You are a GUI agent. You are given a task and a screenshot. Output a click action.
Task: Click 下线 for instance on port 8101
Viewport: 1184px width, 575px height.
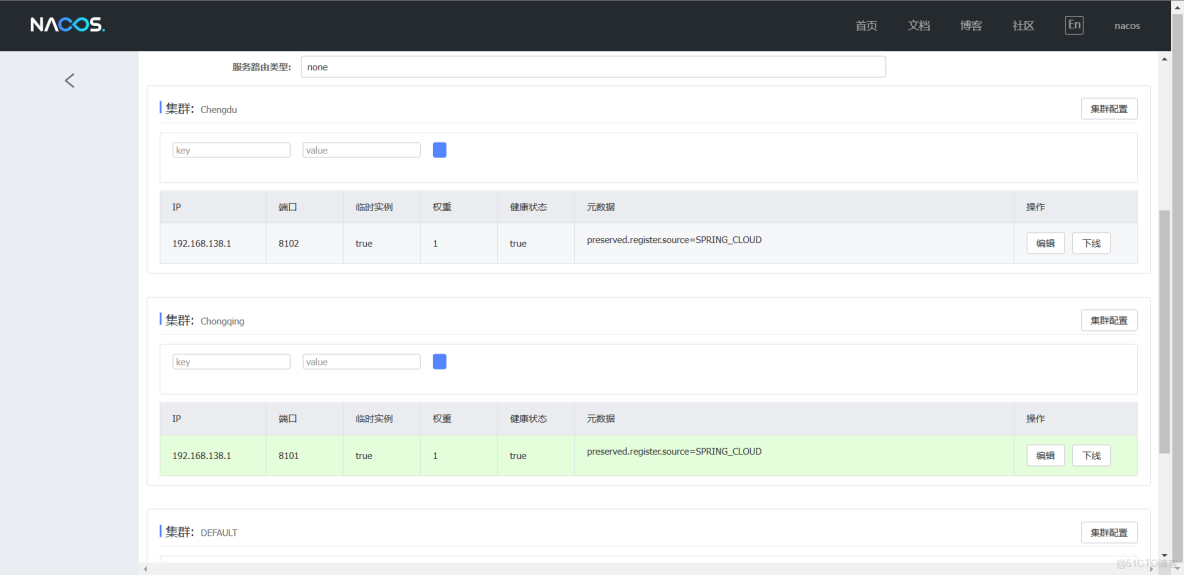[1092, 456]
